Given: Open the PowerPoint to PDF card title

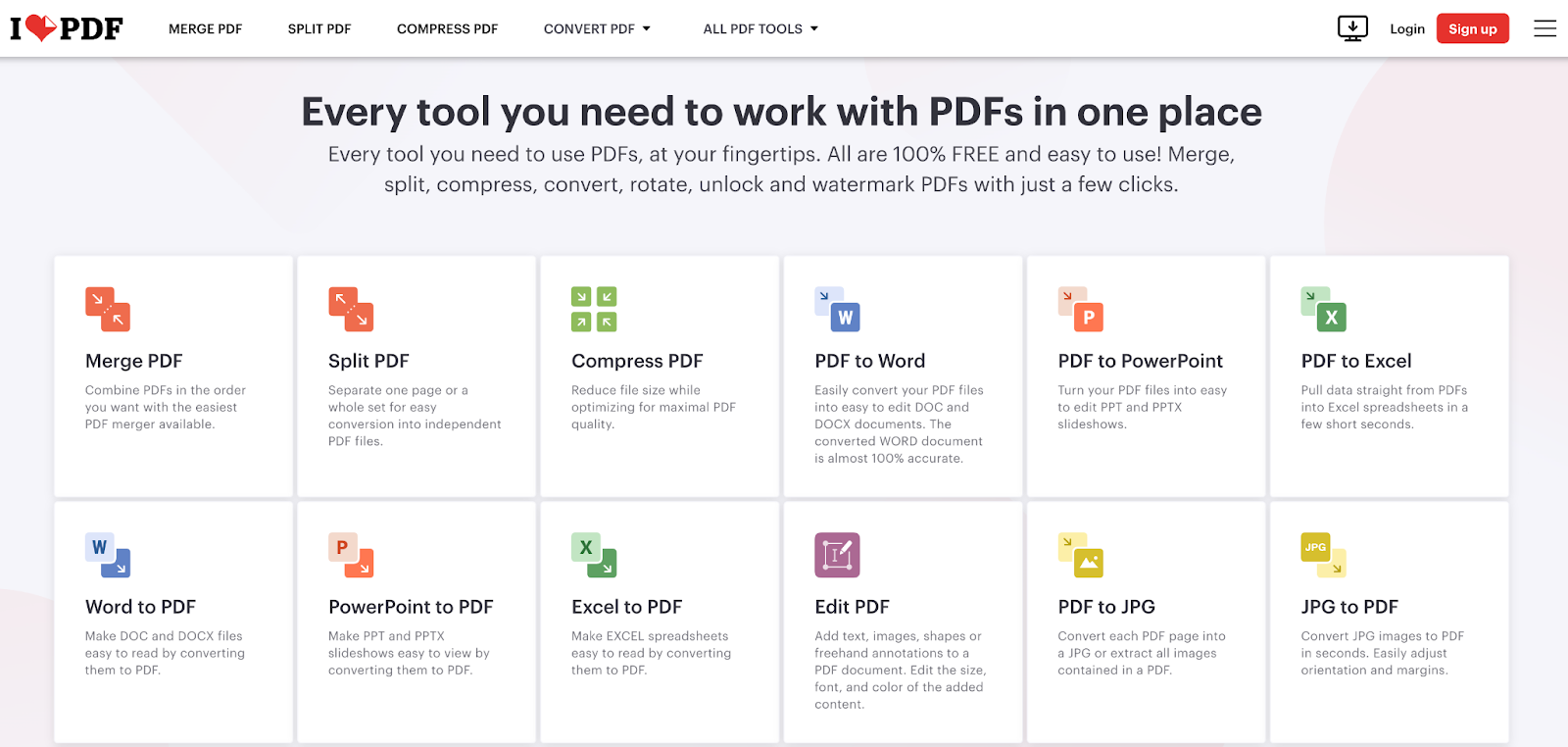Looking at the screenshot, I should pos(411,607).
